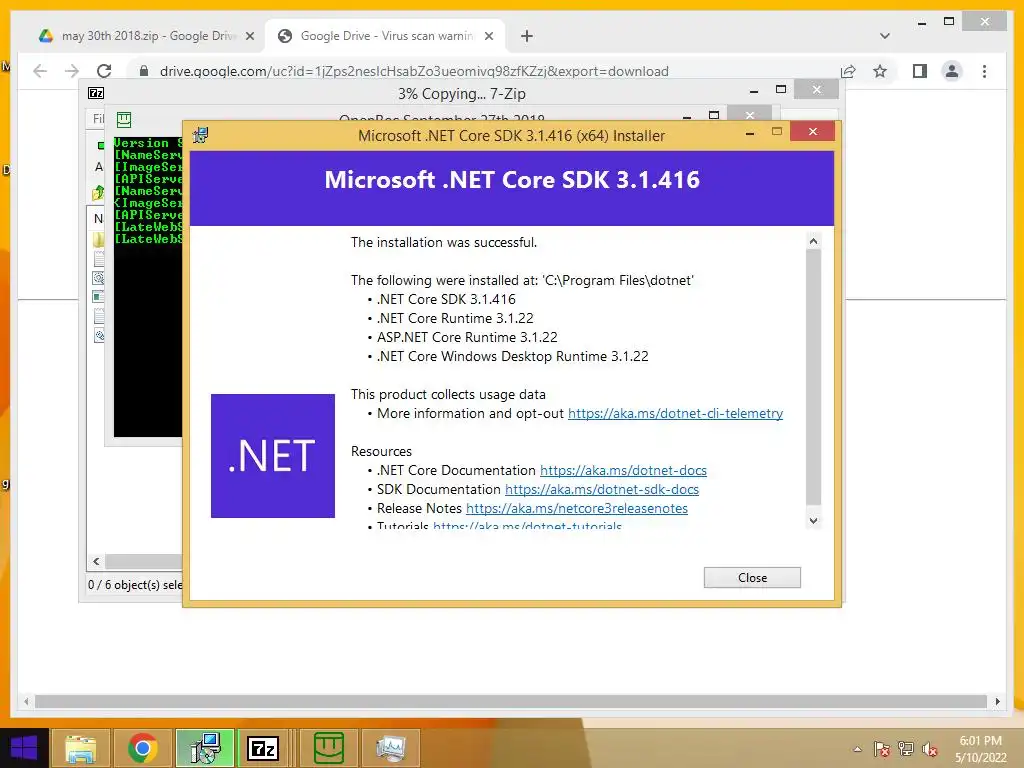
Task: Click the installer scrollbar up arrow
Action: click(x=813, y=241)
